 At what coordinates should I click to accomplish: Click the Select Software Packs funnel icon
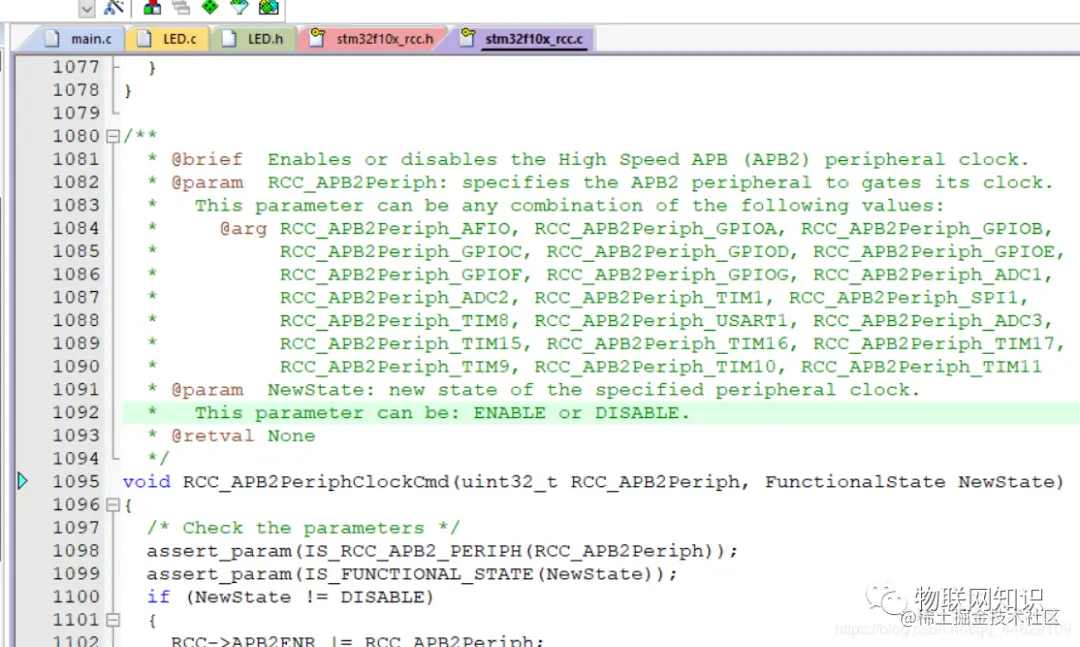pyautogui.click(x=239, y=7)
